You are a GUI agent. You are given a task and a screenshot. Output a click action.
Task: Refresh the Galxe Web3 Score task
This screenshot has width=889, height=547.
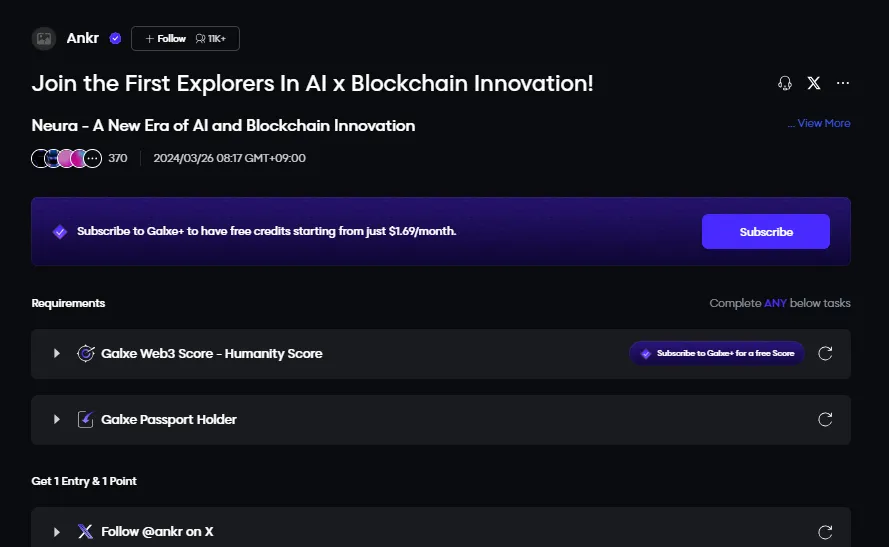(825, 353)
